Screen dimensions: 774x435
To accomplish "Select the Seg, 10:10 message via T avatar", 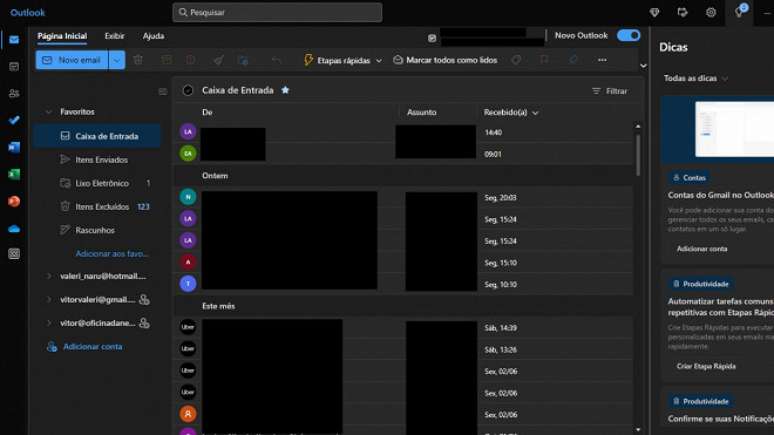I will pyautogui.click(x=188, y=284).
